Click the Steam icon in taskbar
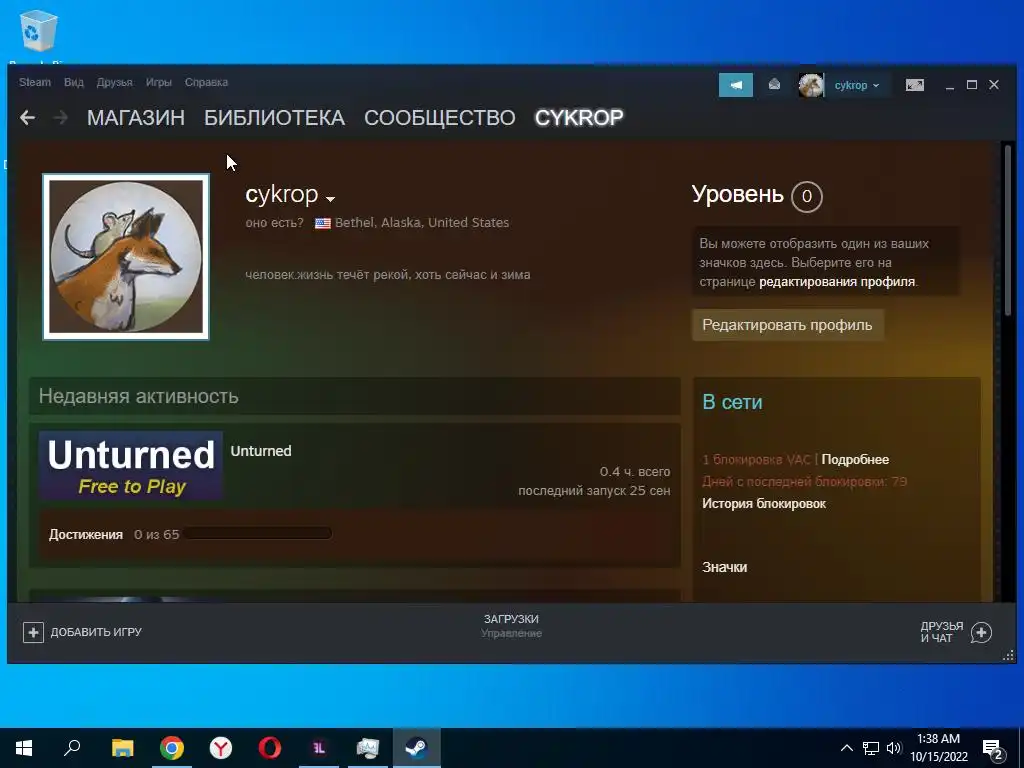This screenshot has height=768, width=1024. coord(417,748)
